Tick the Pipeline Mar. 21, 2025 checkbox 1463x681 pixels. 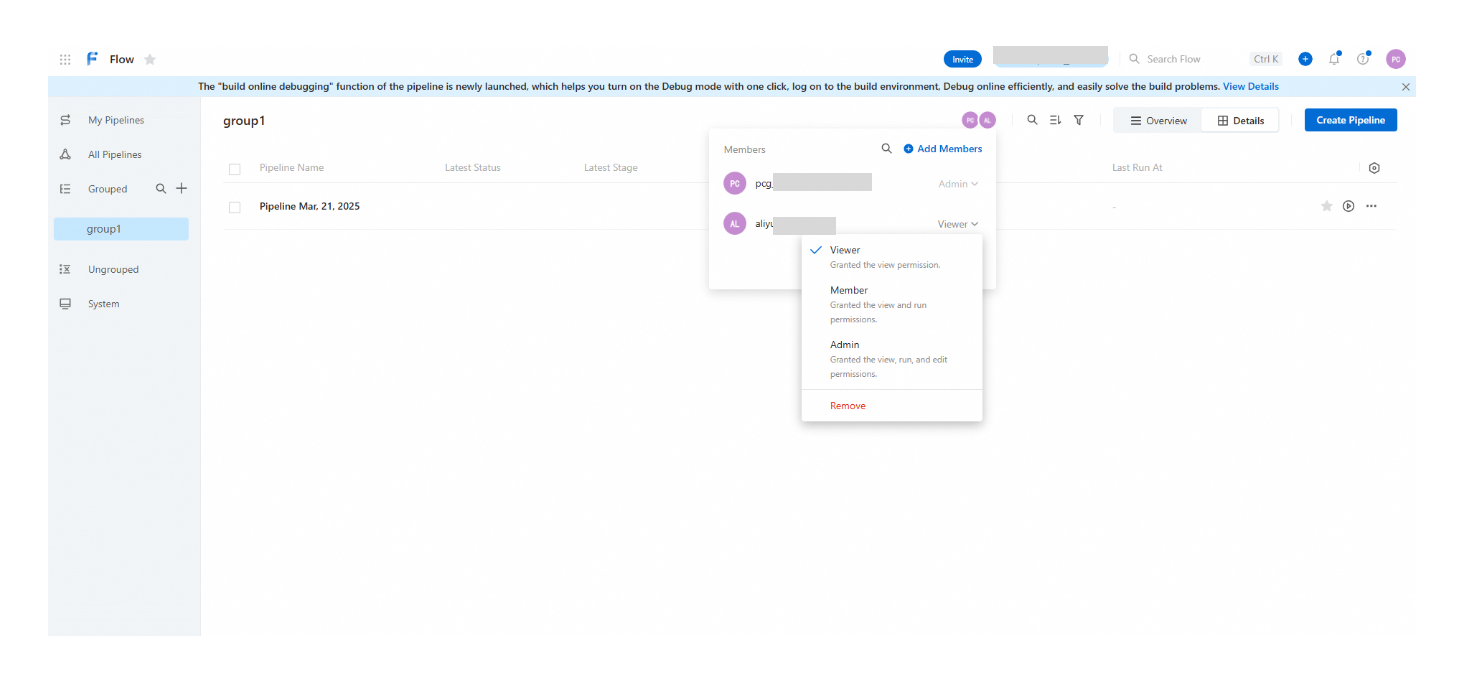[x=235, y=207]
